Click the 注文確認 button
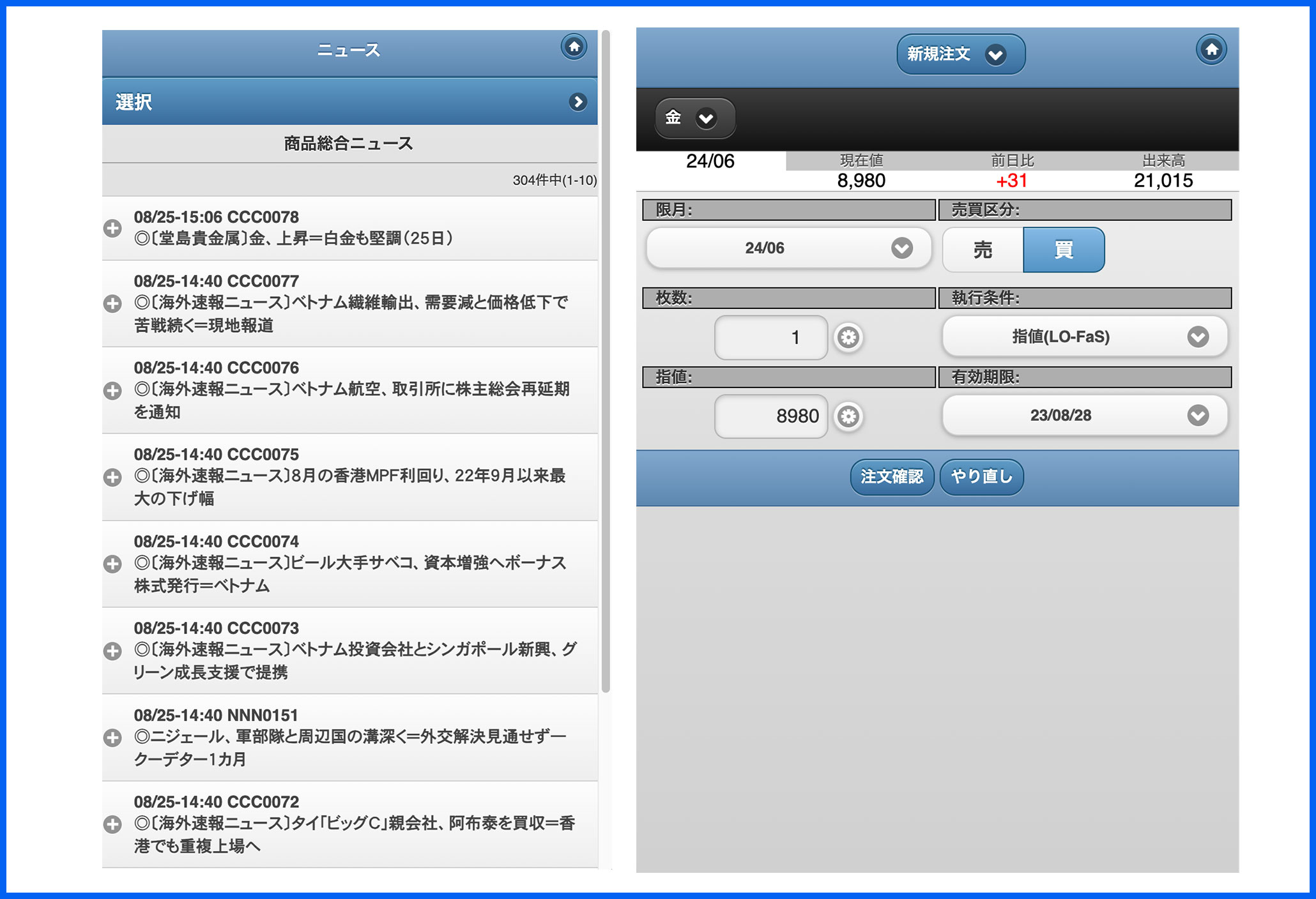 point(892,477)
